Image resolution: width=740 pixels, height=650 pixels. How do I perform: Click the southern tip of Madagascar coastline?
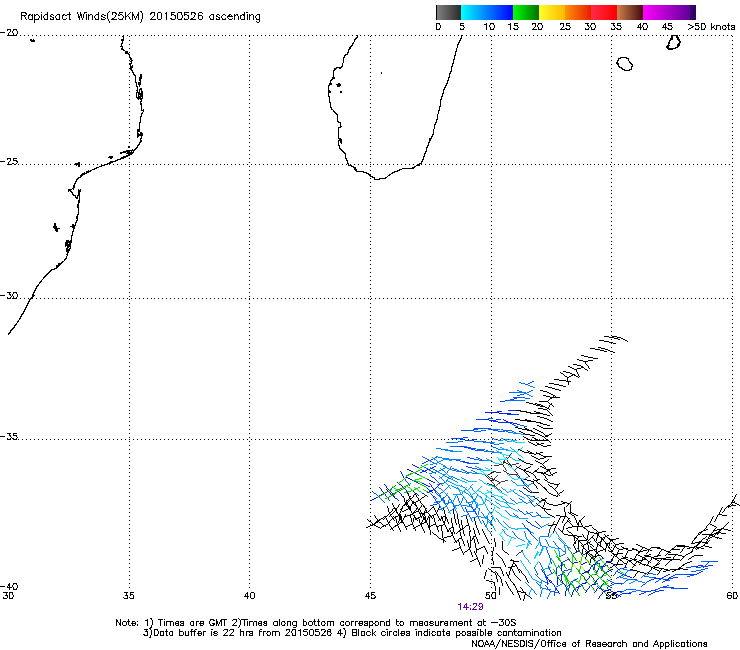pyautogui.click(x=378, y=178)
